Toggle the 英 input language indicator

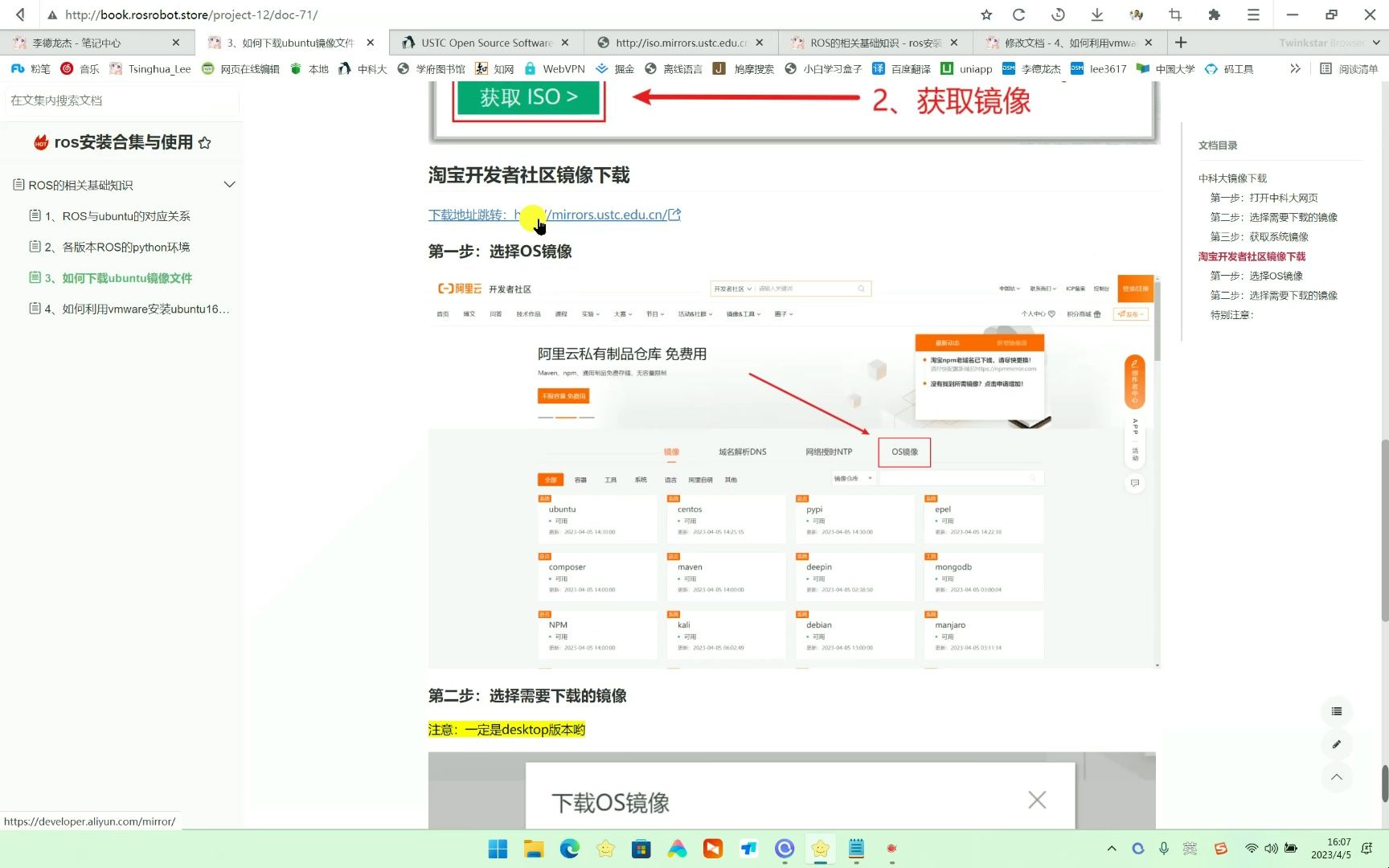(x=1190, y=849)
